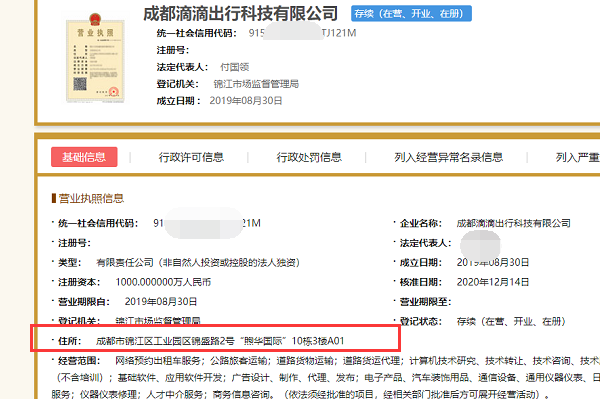Click the 营业期限至 field label
This screenshot has height=399, width=600.
click(426, 301)
